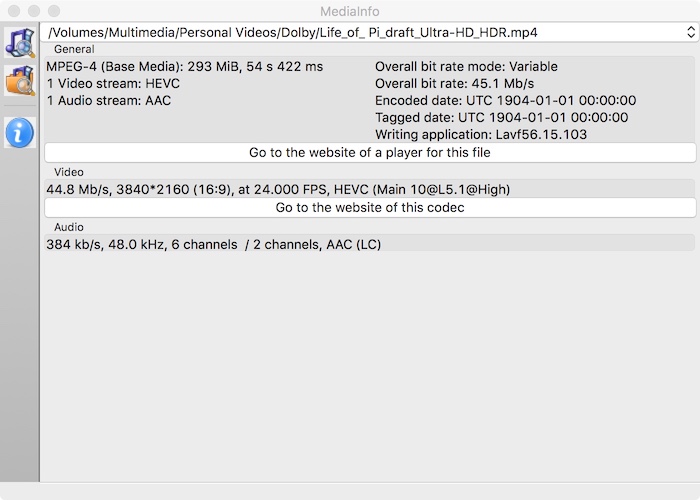Expand the file path dropdown arrows
Screen dimensions: 700x500
(x=690, y=32)
